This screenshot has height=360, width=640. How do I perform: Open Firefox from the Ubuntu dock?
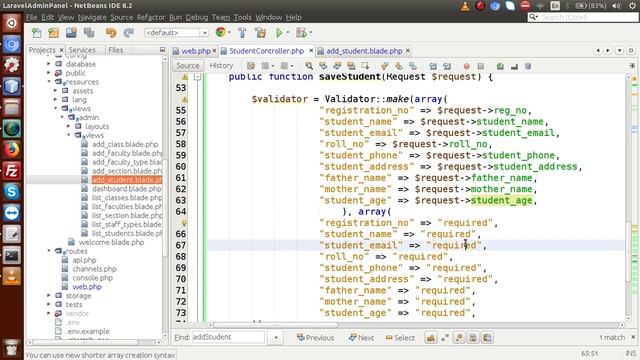pos(11,150)
